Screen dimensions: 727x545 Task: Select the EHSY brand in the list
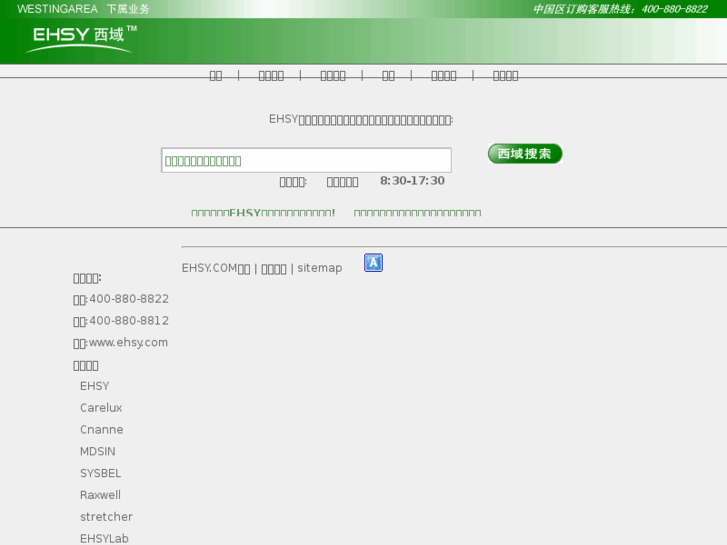coord(95,386)
